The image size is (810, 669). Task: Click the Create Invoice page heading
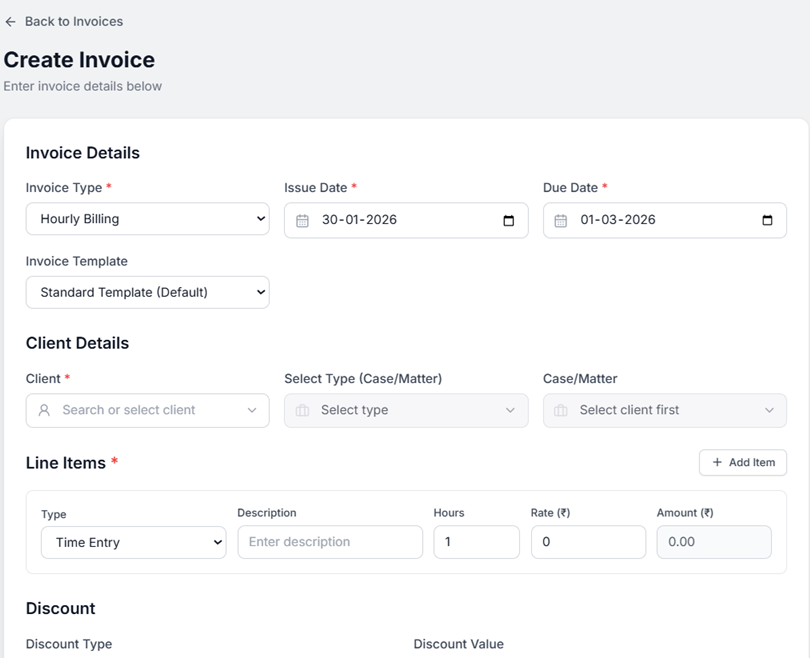(80, 60)
